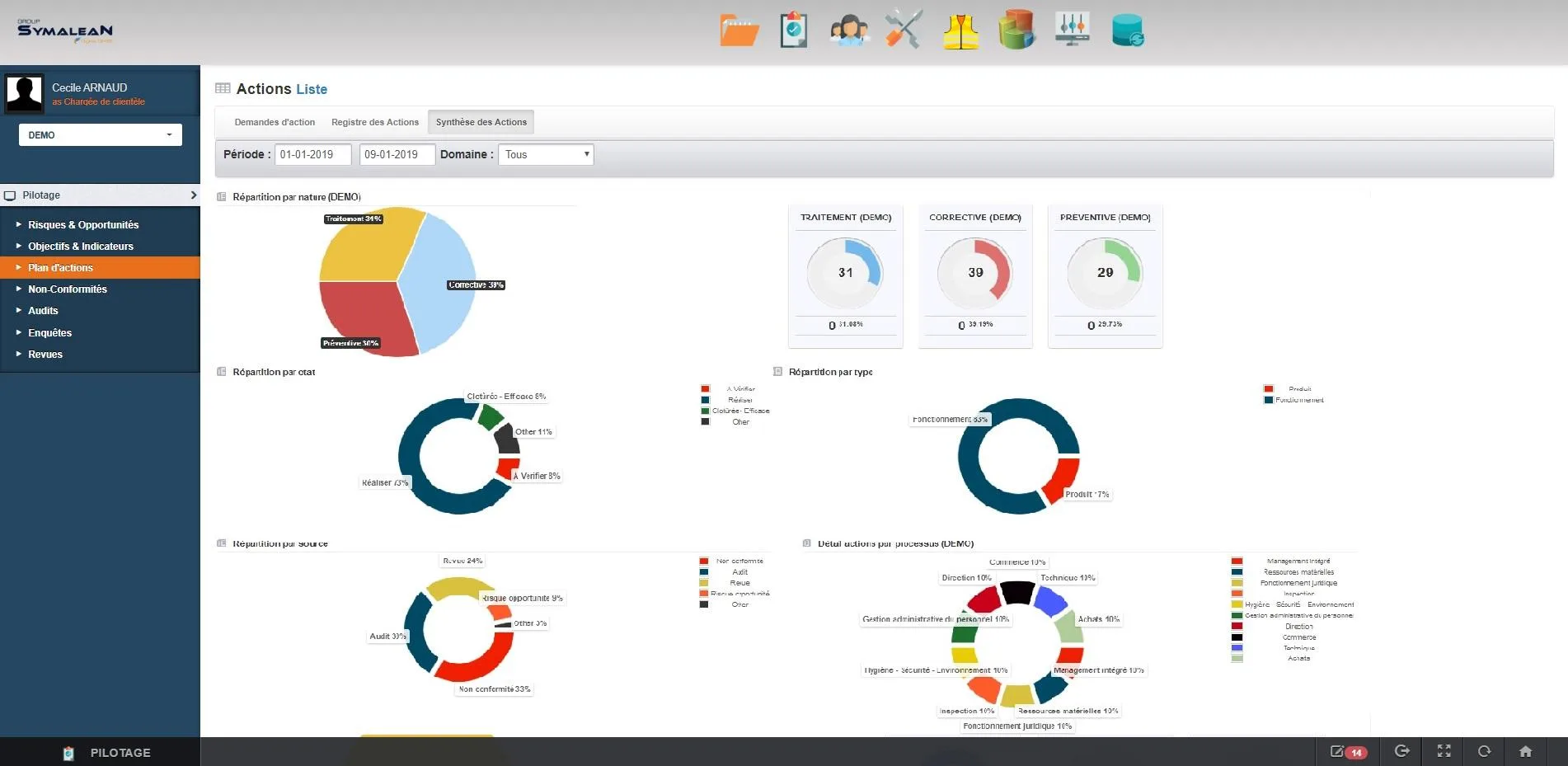This screenshot has width=1568, height=766.
Task: Click the home icon in bottom bar
Action: pyautogui.click(x=1525, y=751)
